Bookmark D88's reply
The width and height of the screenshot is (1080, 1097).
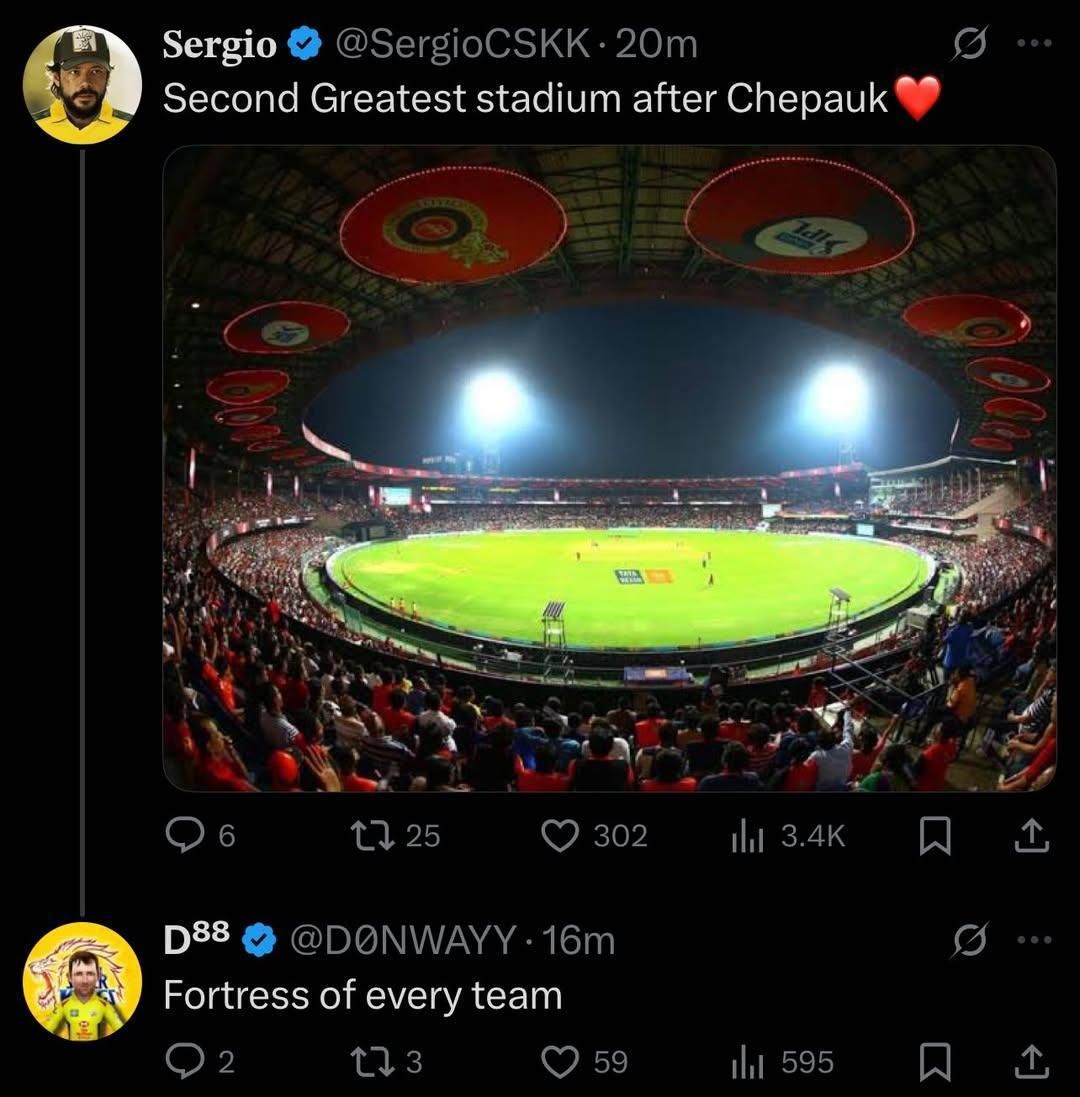[934, 1062]
